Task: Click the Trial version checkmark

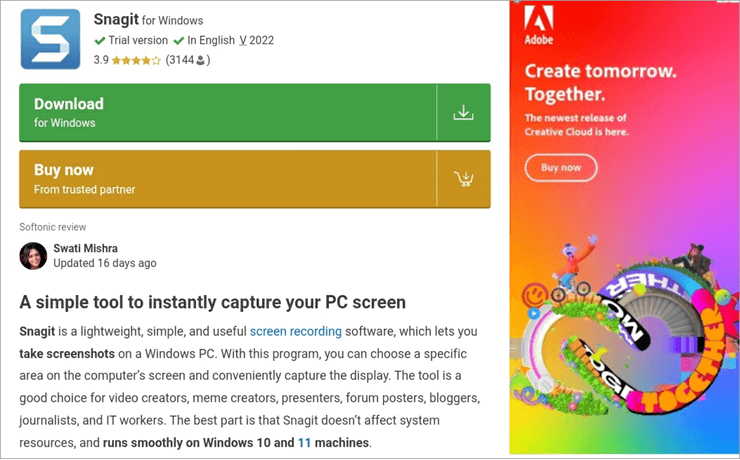Action: (99, 41)
